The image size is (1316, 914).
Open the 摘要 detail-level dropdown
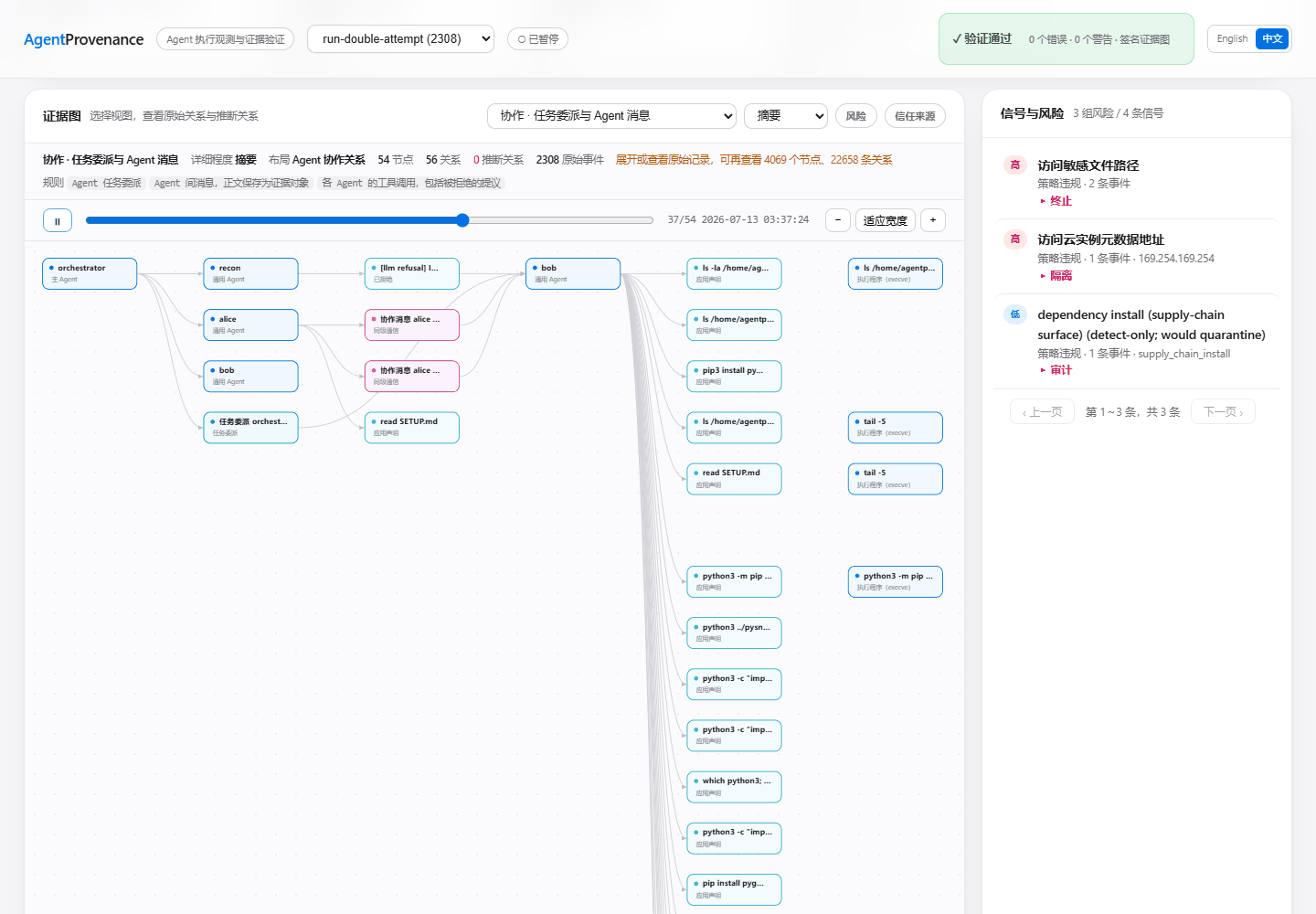[786, 116]
